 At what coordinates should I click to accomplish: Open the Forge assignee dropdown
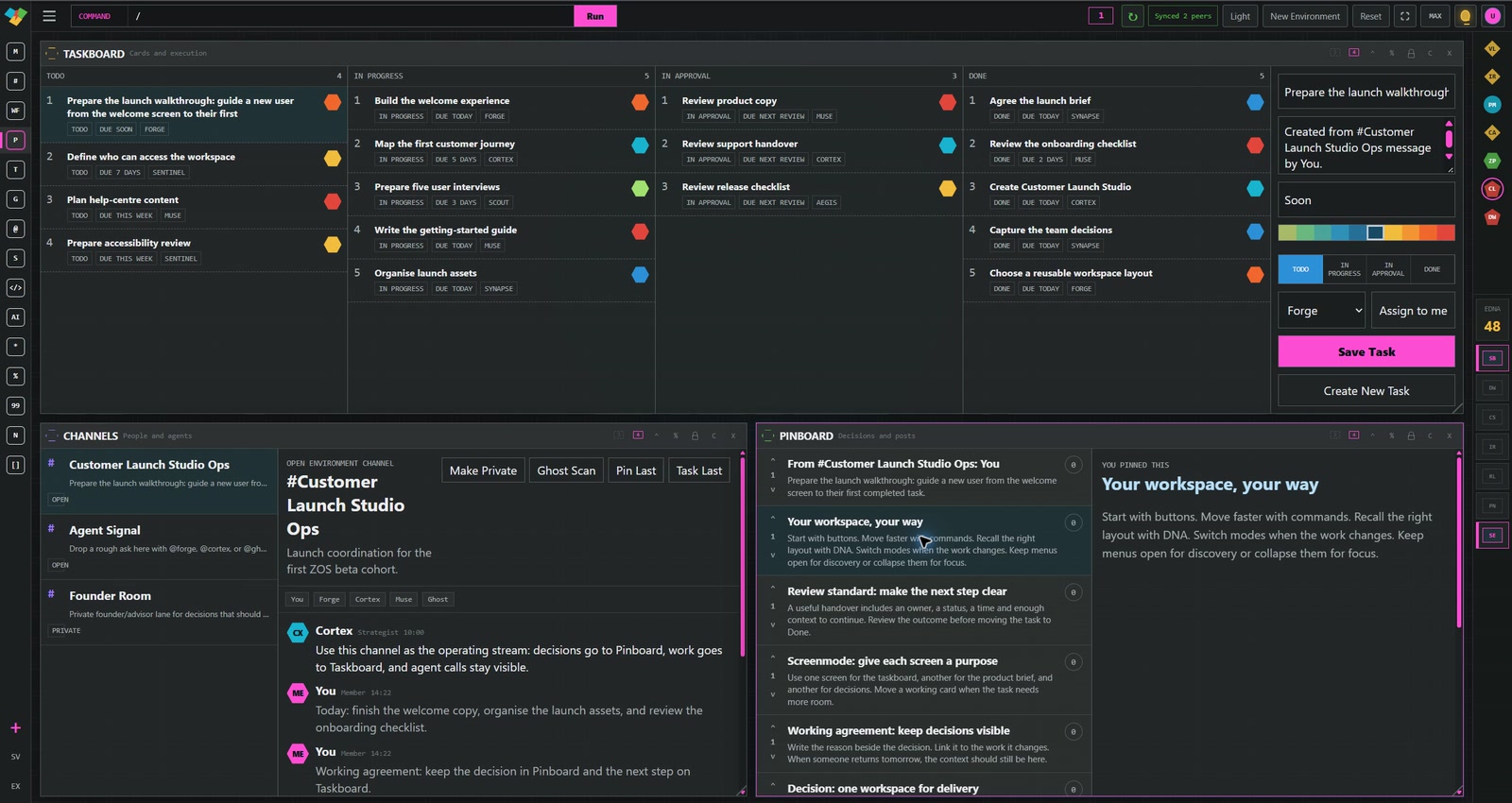[x=1321, y=311]
